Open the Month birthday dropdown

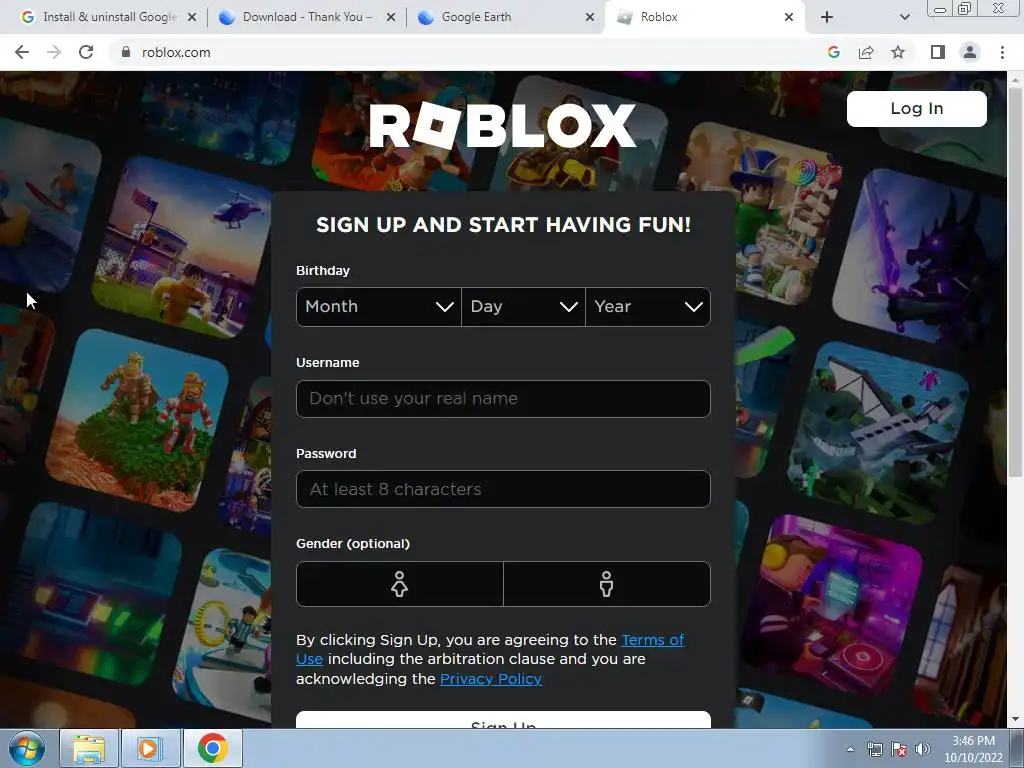(x=379, y=307)
